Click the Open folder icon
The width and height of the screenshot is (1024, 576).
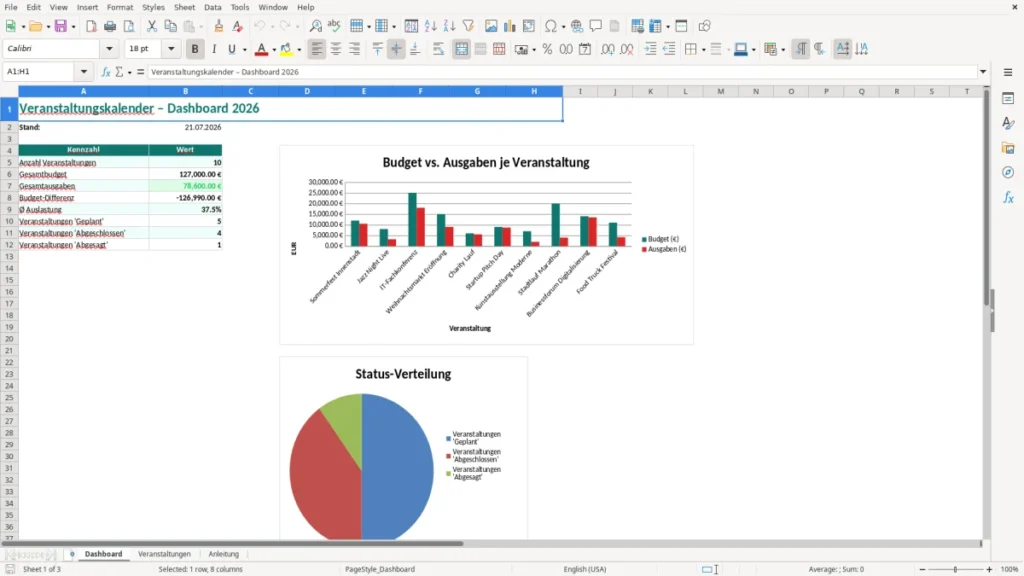click(35, 26)
